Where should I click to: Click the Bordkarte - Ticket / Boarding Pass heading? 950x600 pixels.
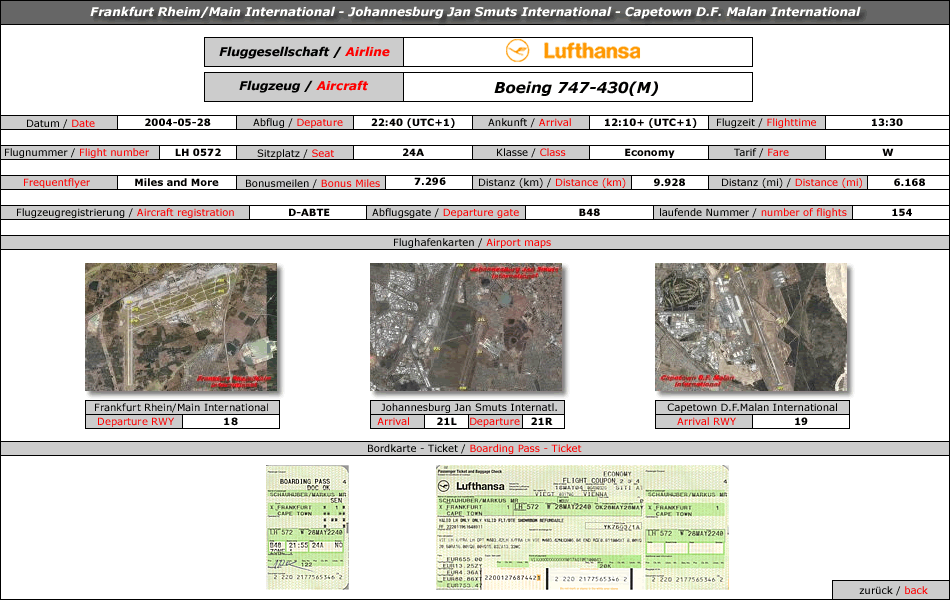[x=474, y=448]
